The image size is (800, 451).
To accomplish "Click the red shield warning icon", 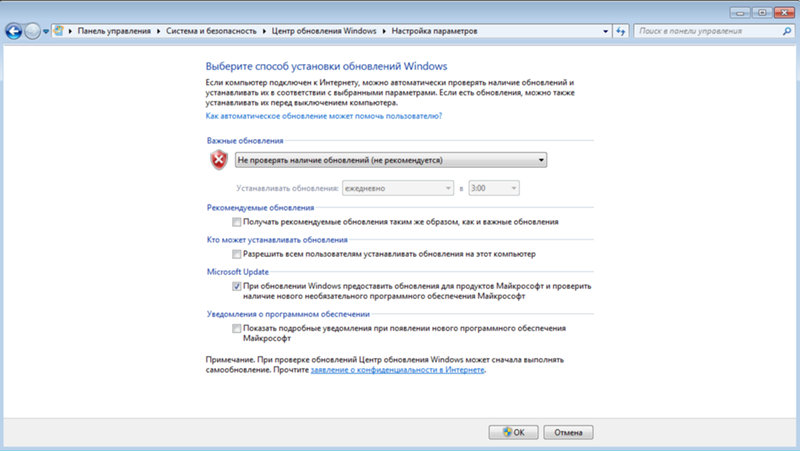I will (219, 160).
